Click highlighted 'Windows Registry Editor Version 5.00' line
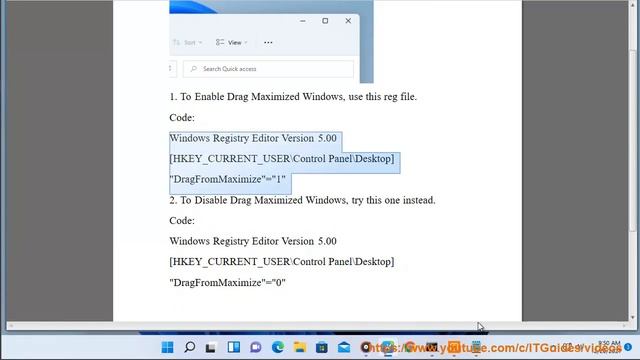This screenshot has width=640, height=360. point(253,138)
